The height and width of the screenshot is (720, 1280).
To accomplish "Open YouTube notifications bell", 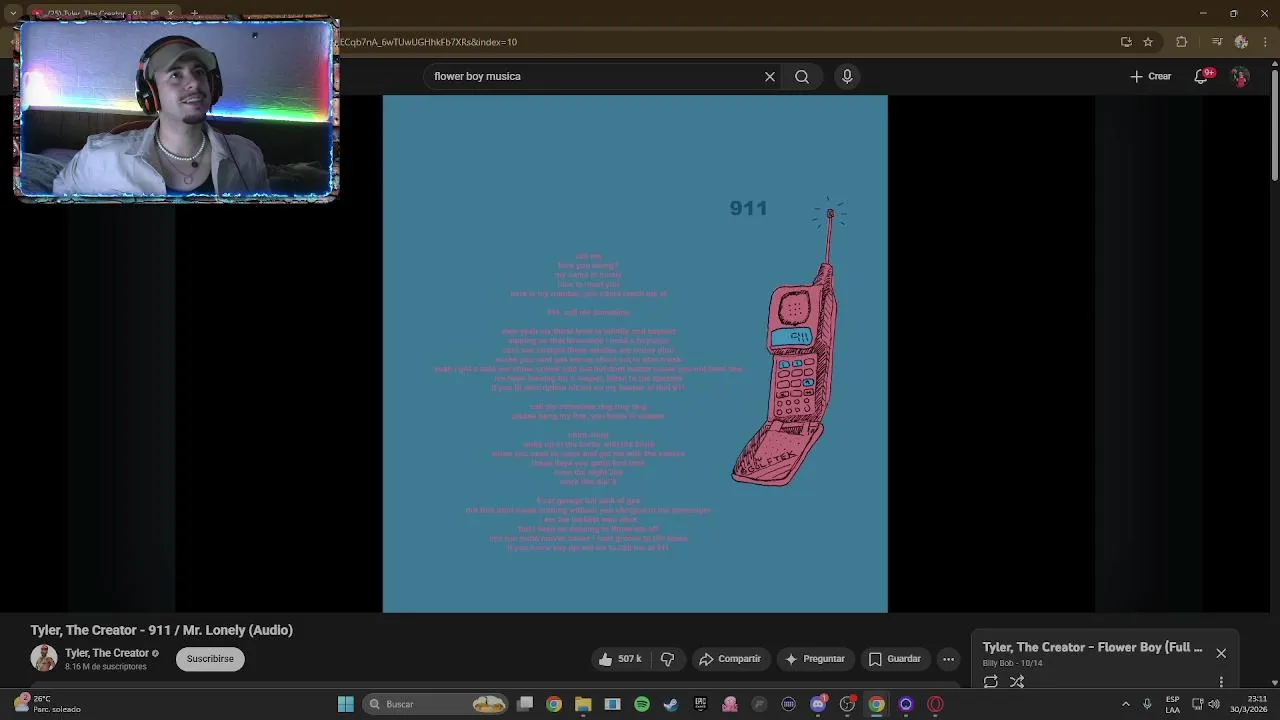I will click(1202, 76).
